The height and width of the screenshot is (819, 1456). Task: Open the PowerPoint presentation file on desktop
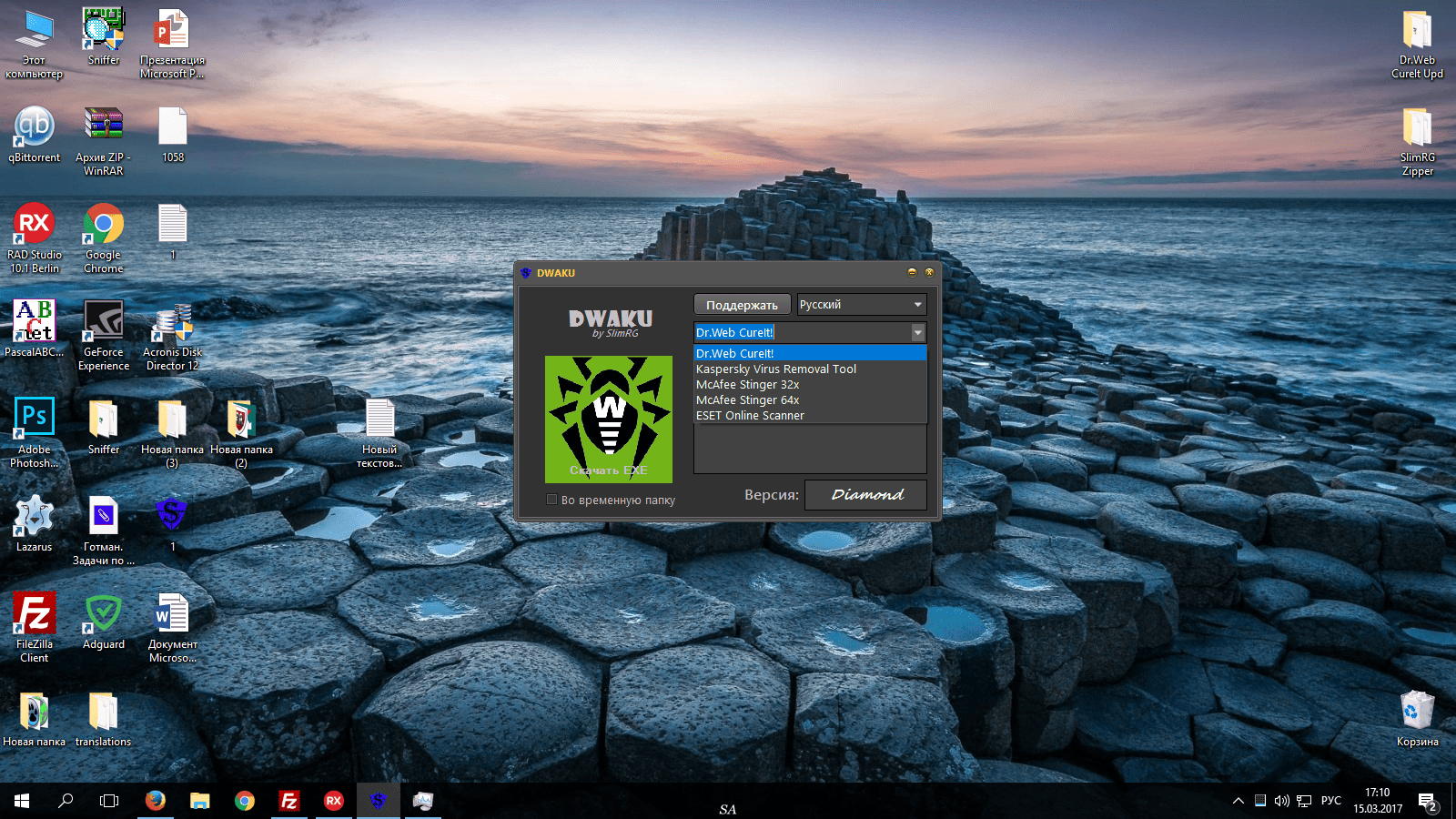(172, 43)
